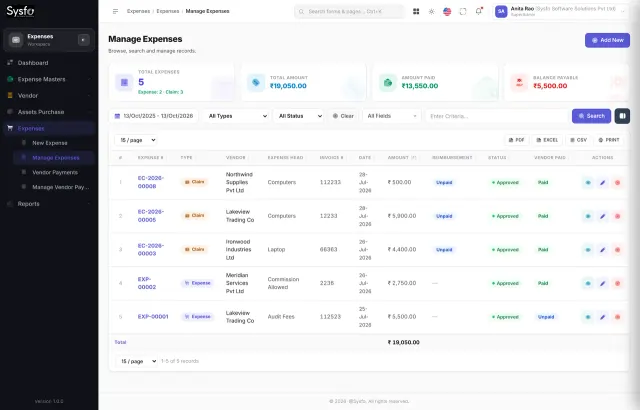Open Dashboard in the sidebar
640x410 pixels.
[x=49, y=63]
